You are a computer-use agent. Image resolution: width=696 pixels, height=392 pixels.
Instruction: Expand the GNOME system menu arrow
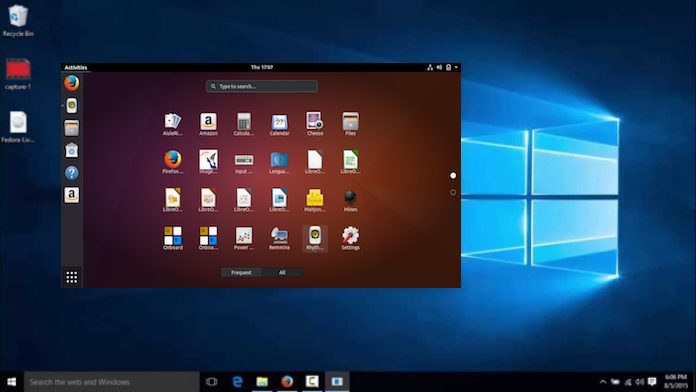pyautogui.click(x=456, y=67)
